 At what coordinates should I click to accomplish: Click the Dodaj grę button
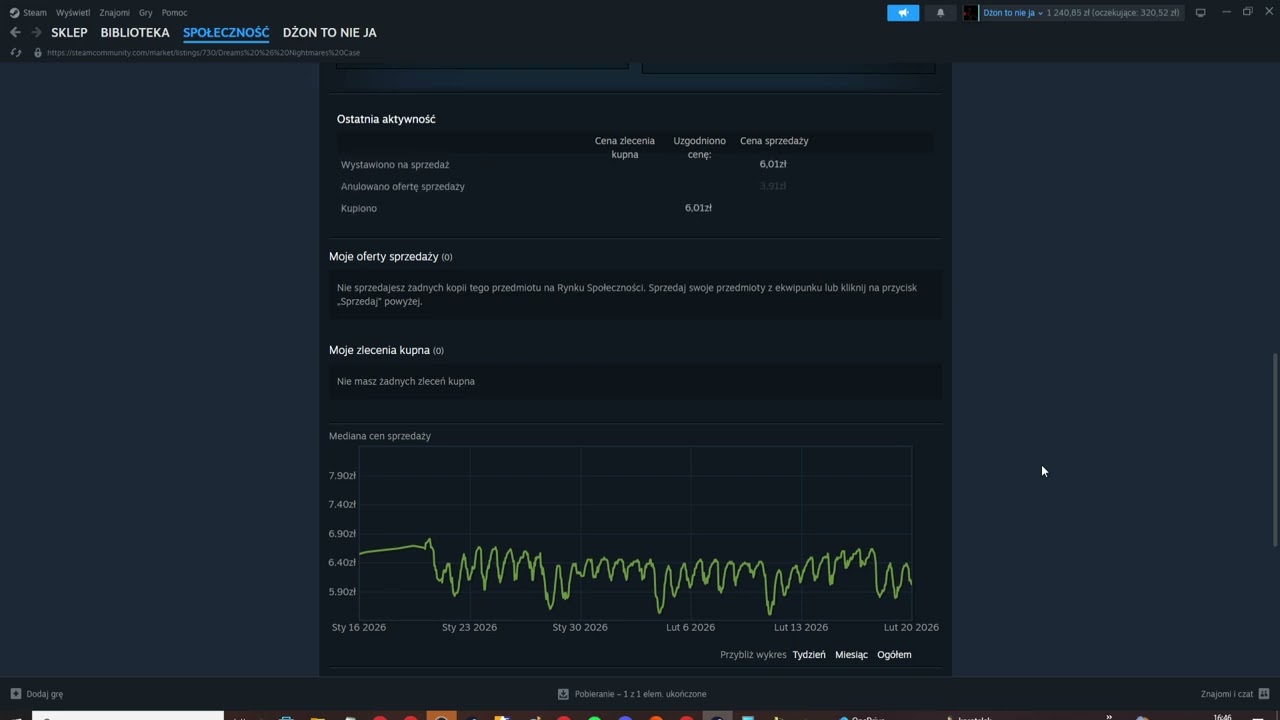pos(36,694)
